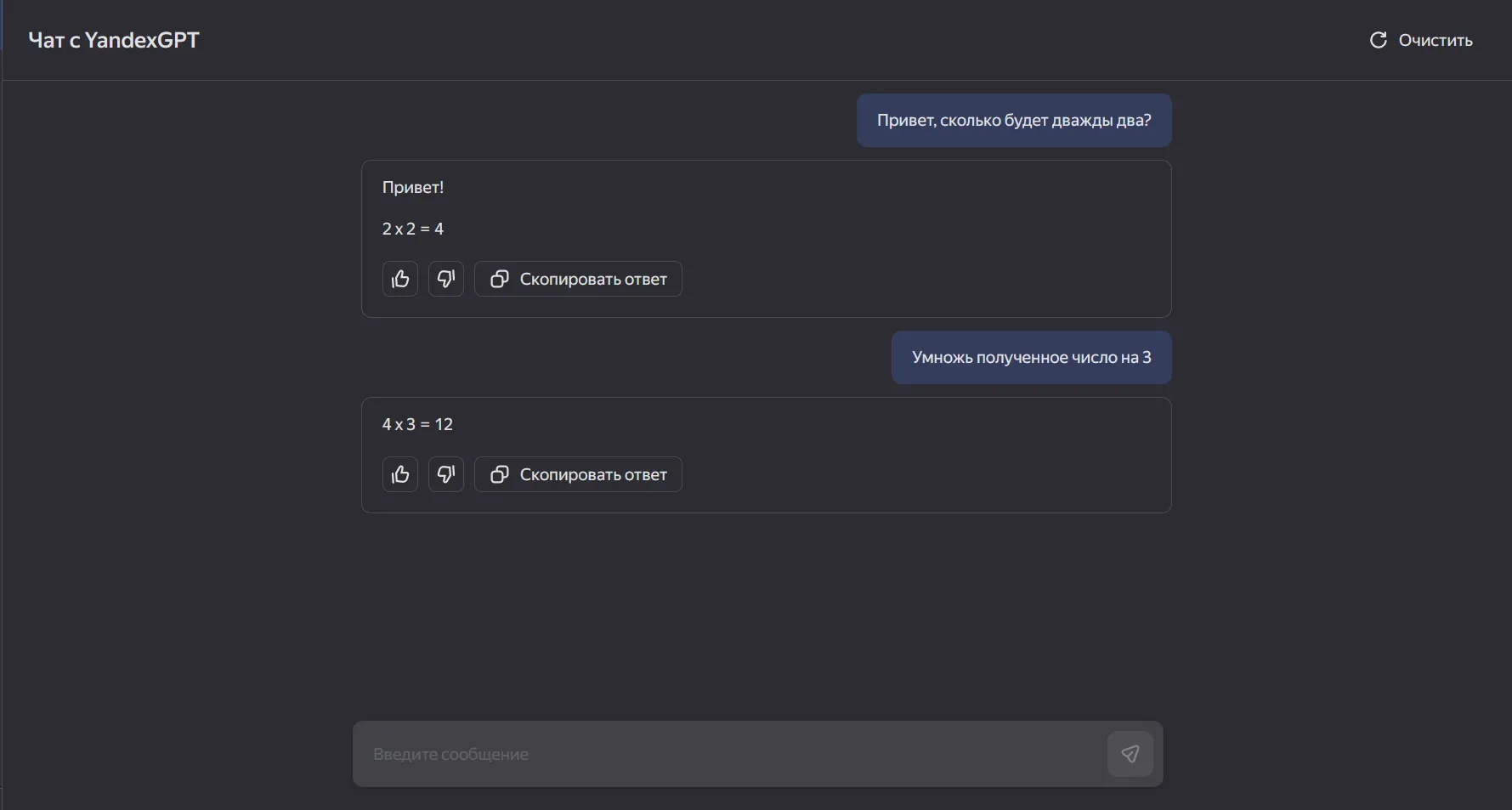Click the "4 x 3 = 12" answer text
This screenshot has width=1512, height=810.
point(417,424)
